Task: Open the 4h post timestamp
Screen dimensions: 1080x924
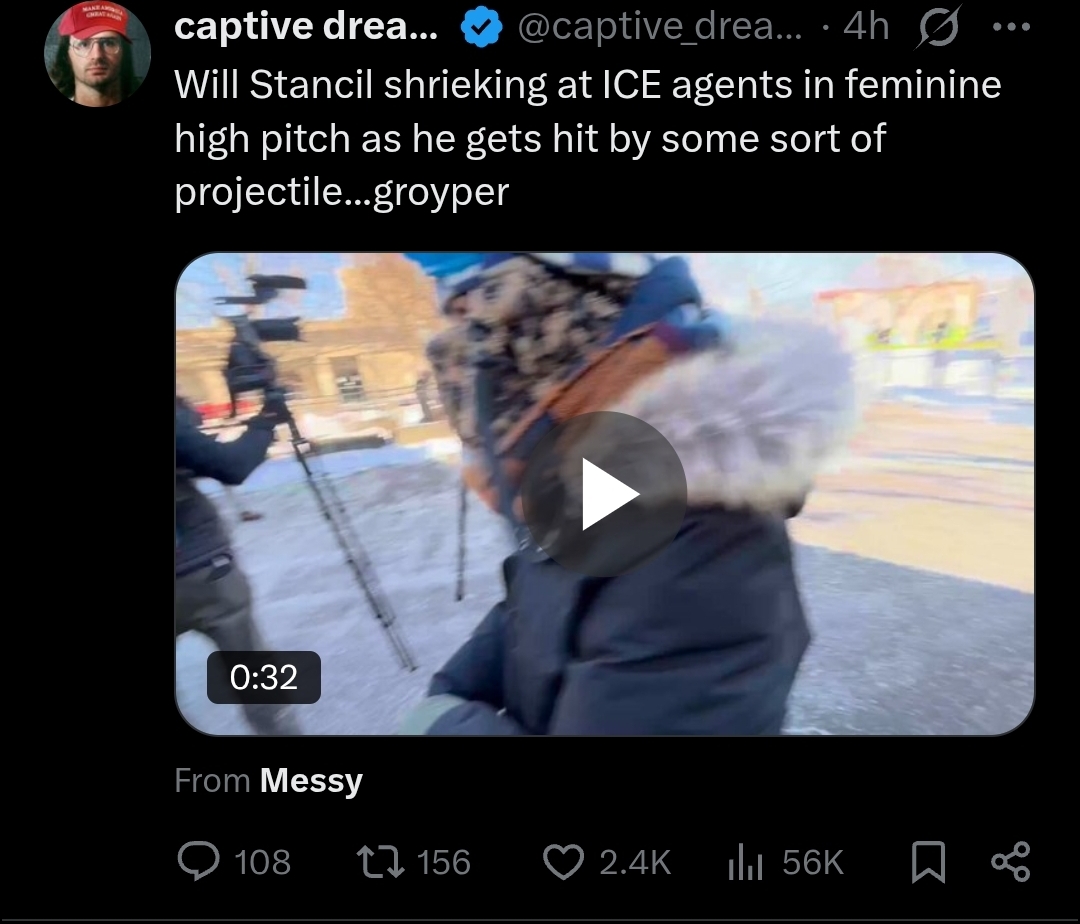Action: [x=866, y=28]
